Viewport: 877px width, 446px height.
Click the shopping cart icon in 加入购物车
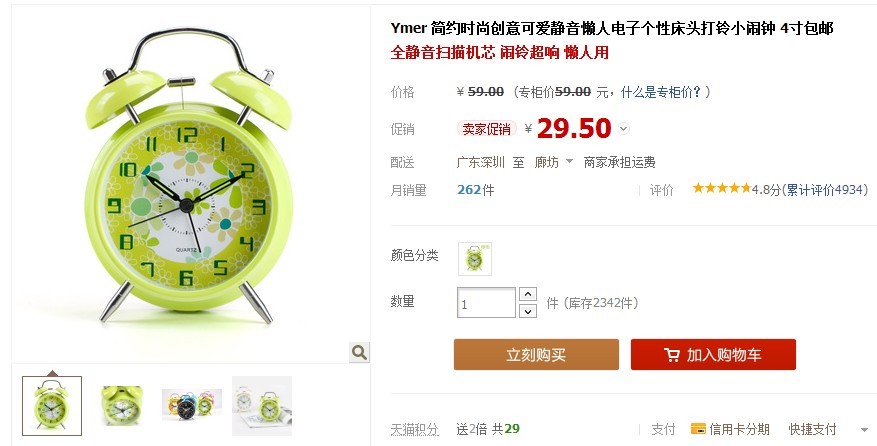[671, 355]
